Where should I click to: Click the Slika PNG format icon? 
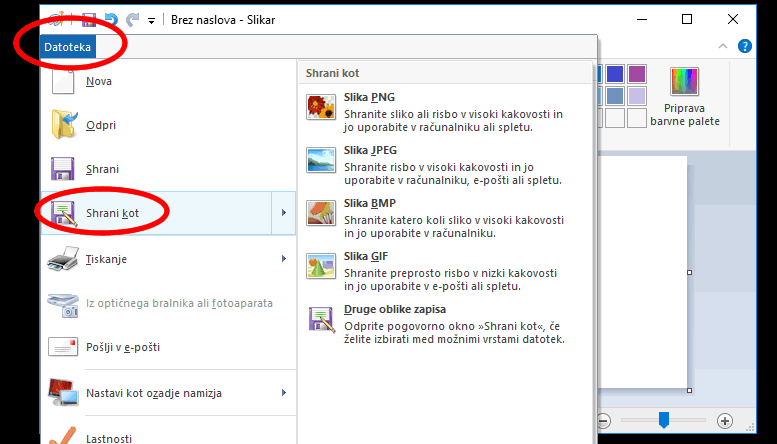coord(320,107)
